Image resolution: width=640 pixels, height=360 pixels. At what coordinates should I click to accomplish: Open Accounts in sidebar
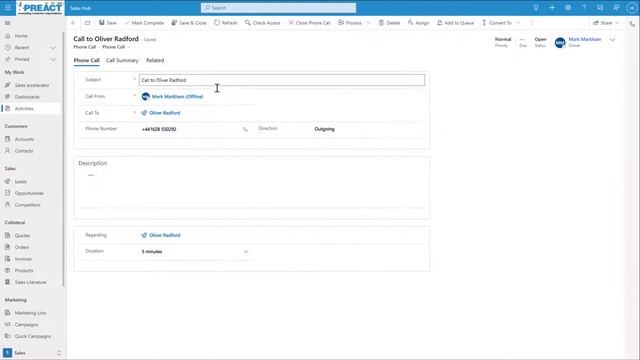(x=24, y=139)
